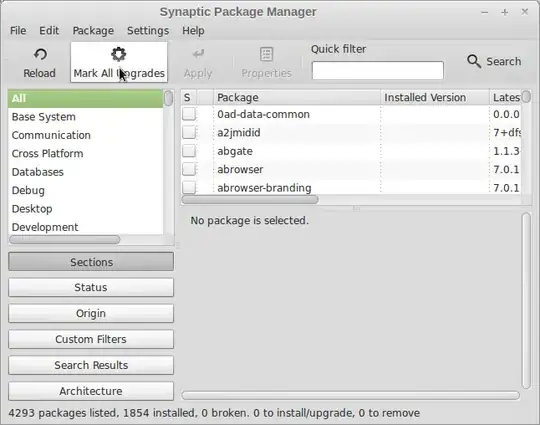Click the Reload toolbar icon
The height and width of the screenshot is (425, 540).
[40, 55]
